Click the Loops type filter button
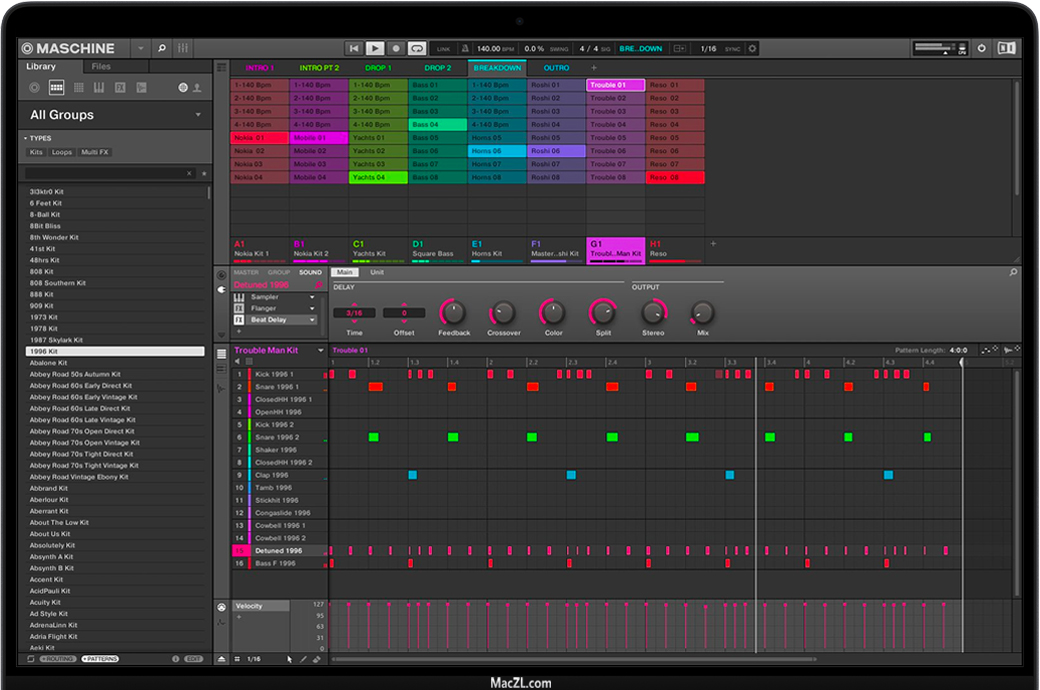The height and width of the screenshot is (690, 1040). pyautogui.click(x=62, y=152)
